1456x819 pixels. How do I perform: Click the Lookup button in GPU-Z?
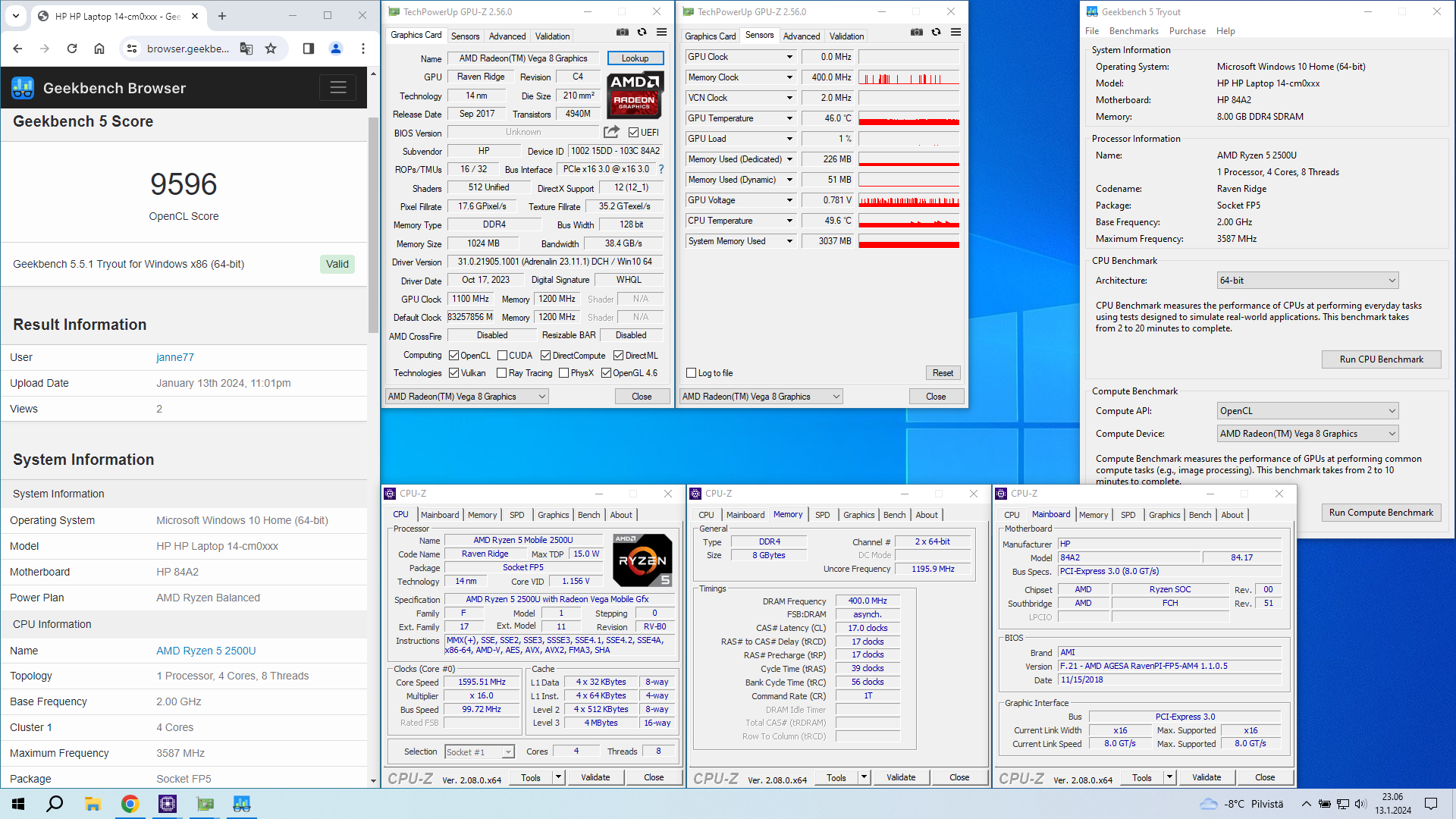tap(635, 58)
